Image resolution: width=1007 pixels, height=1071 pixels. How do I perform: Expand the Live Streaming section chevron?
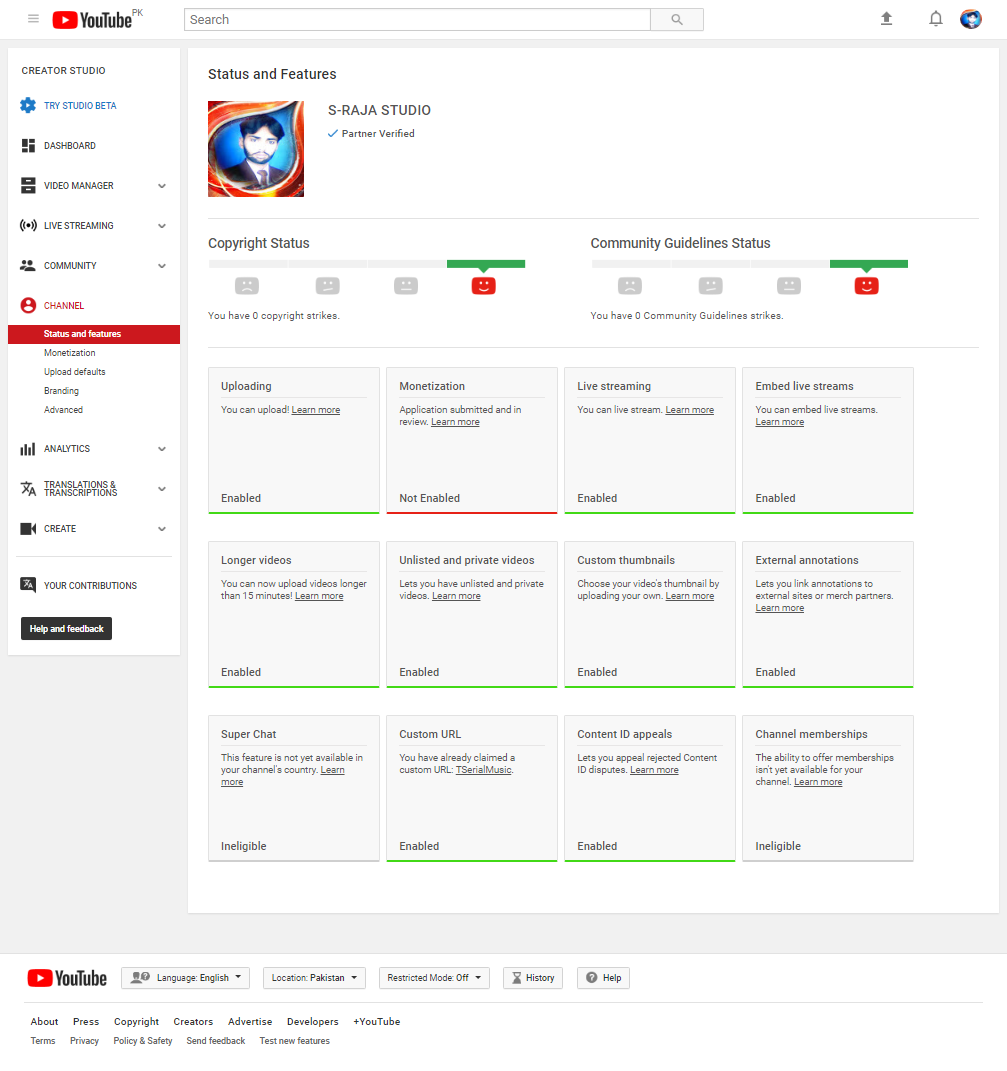pos(162,226)
